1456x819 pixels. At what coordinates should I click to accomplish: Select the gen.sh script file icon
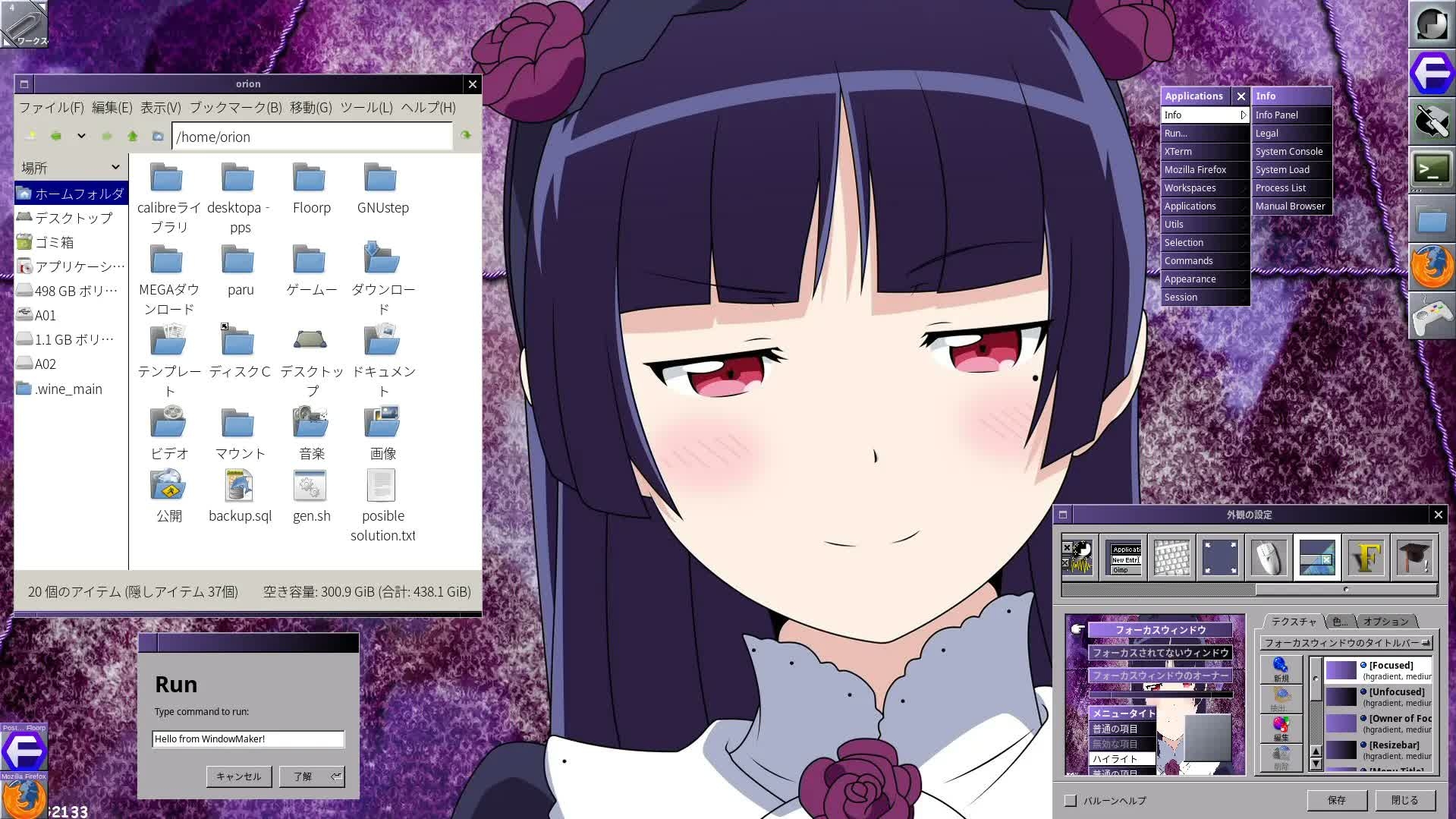click(310, 486)
